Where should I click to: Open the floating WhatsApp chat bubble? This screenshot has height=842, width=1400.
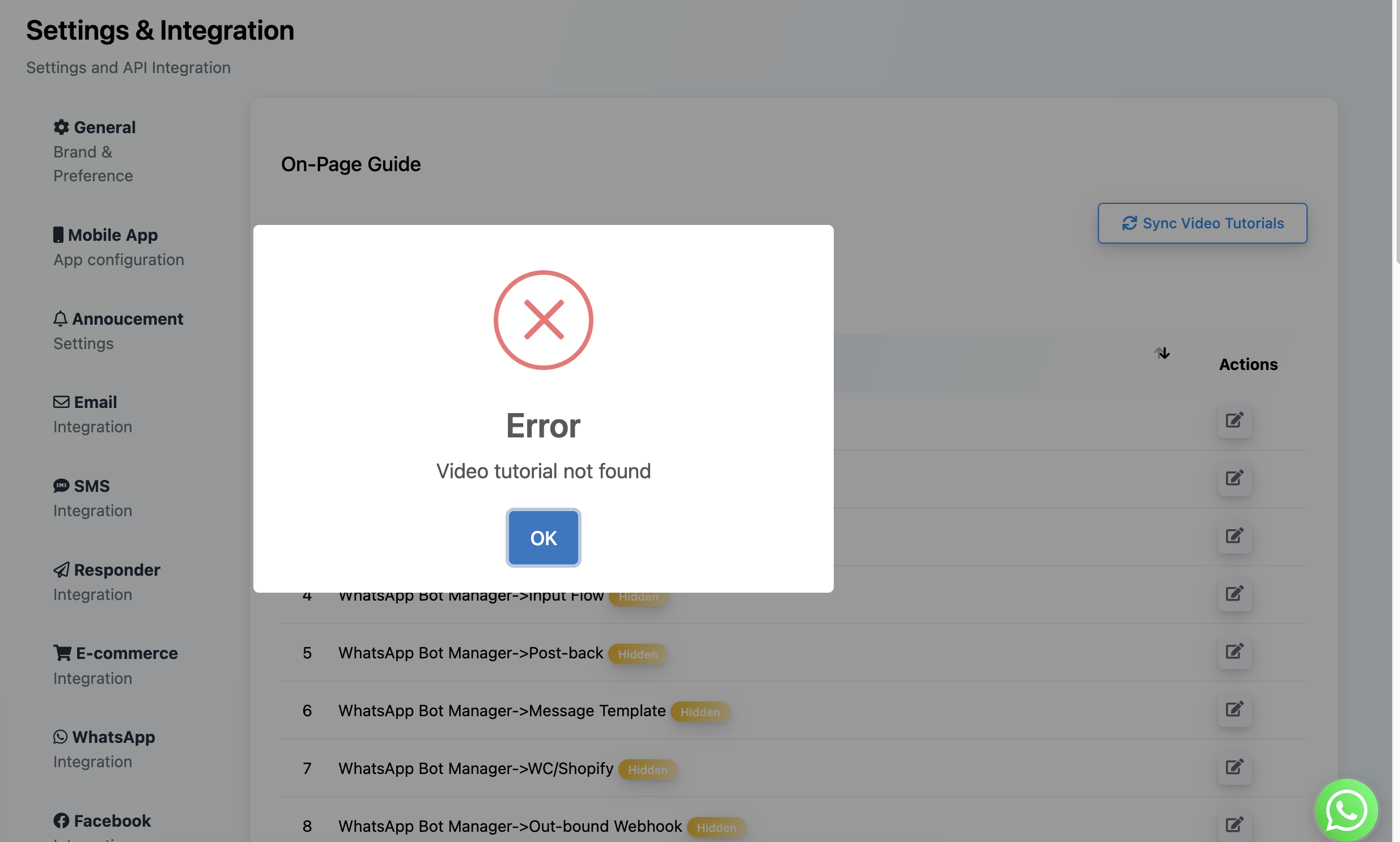click(1346, 810)
